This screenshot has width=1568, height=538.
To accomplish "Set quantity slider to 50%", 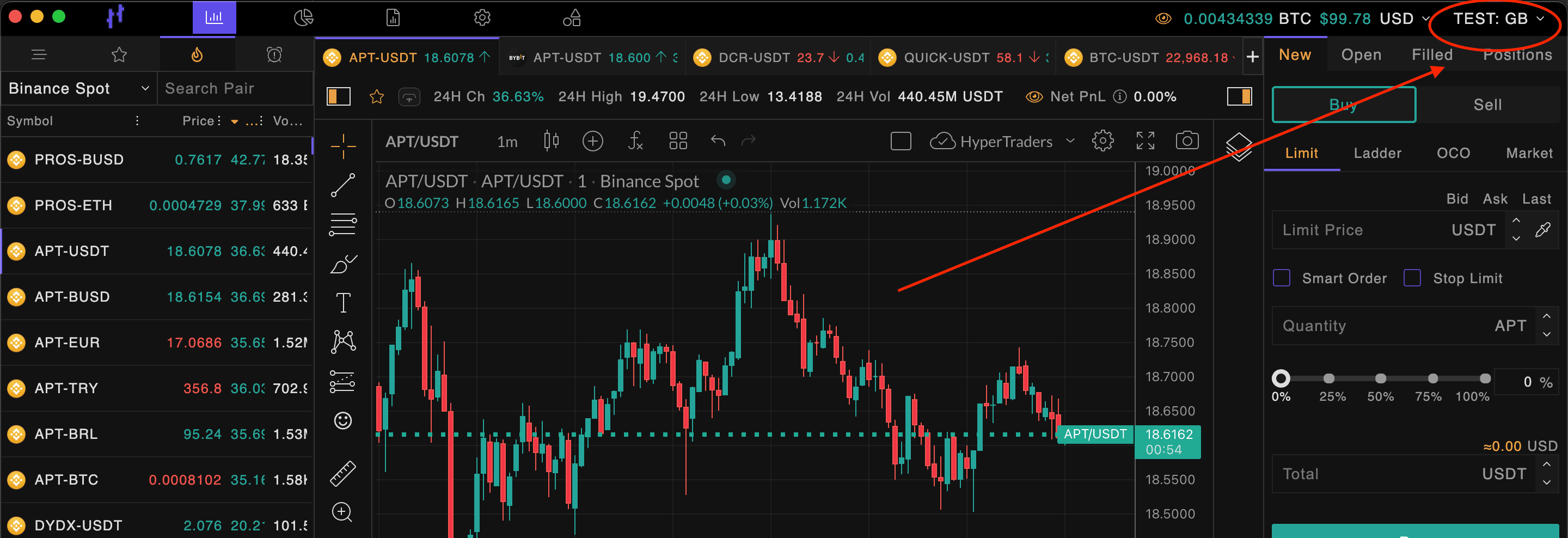I will point(1381,378).
